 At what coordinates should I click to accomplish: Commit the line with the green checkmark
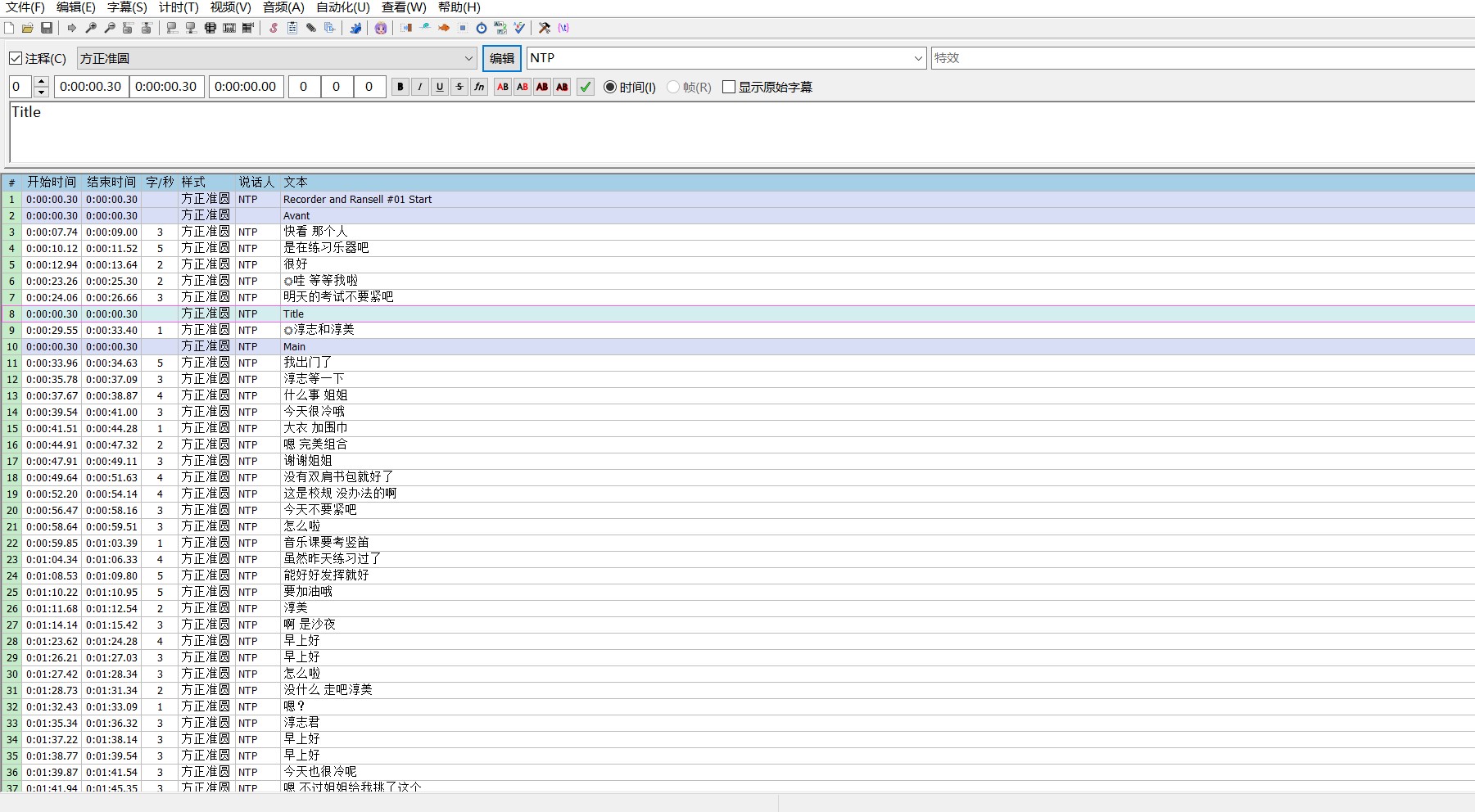[586, 87]
